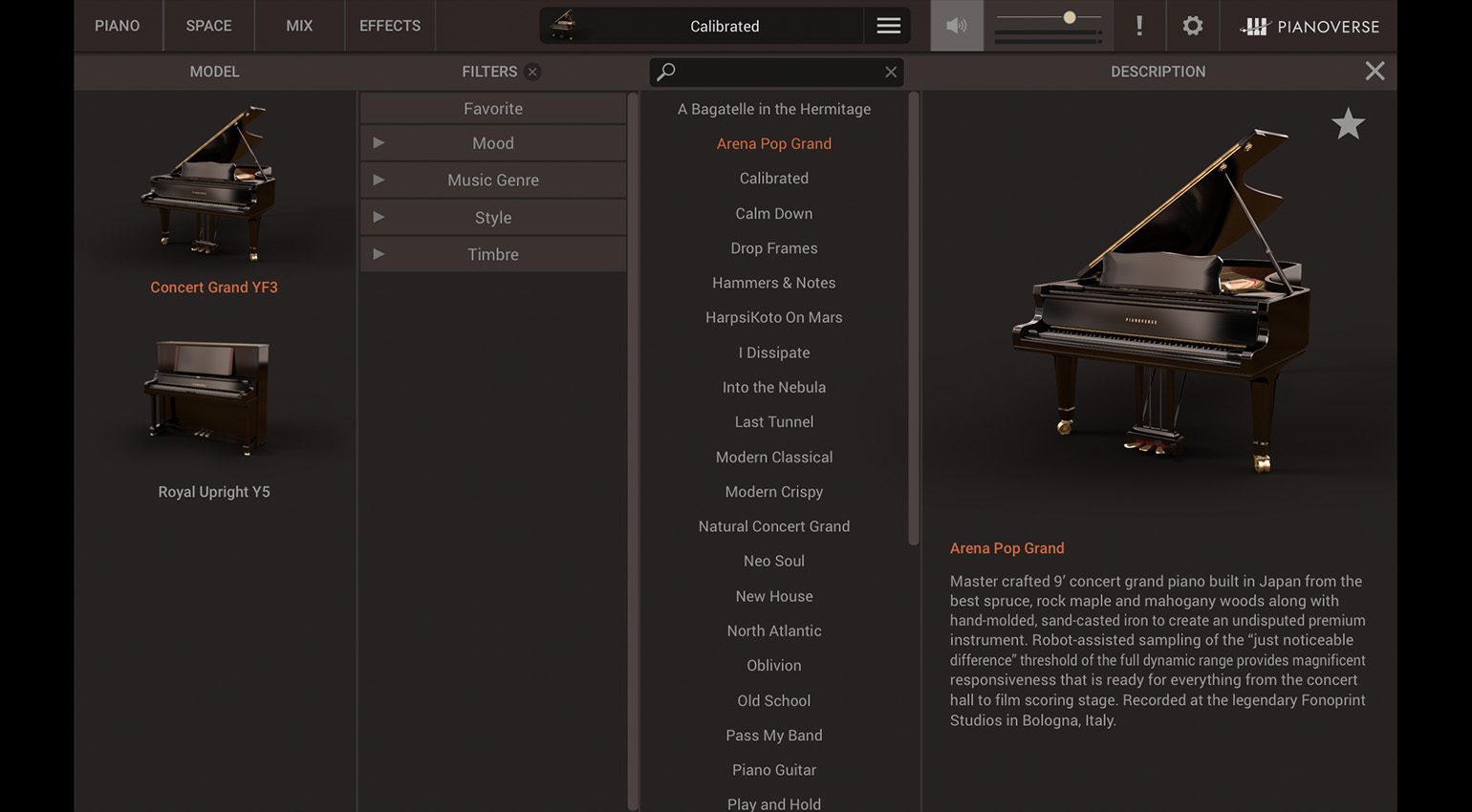Switch to the SPACE tab

point(208,26)
